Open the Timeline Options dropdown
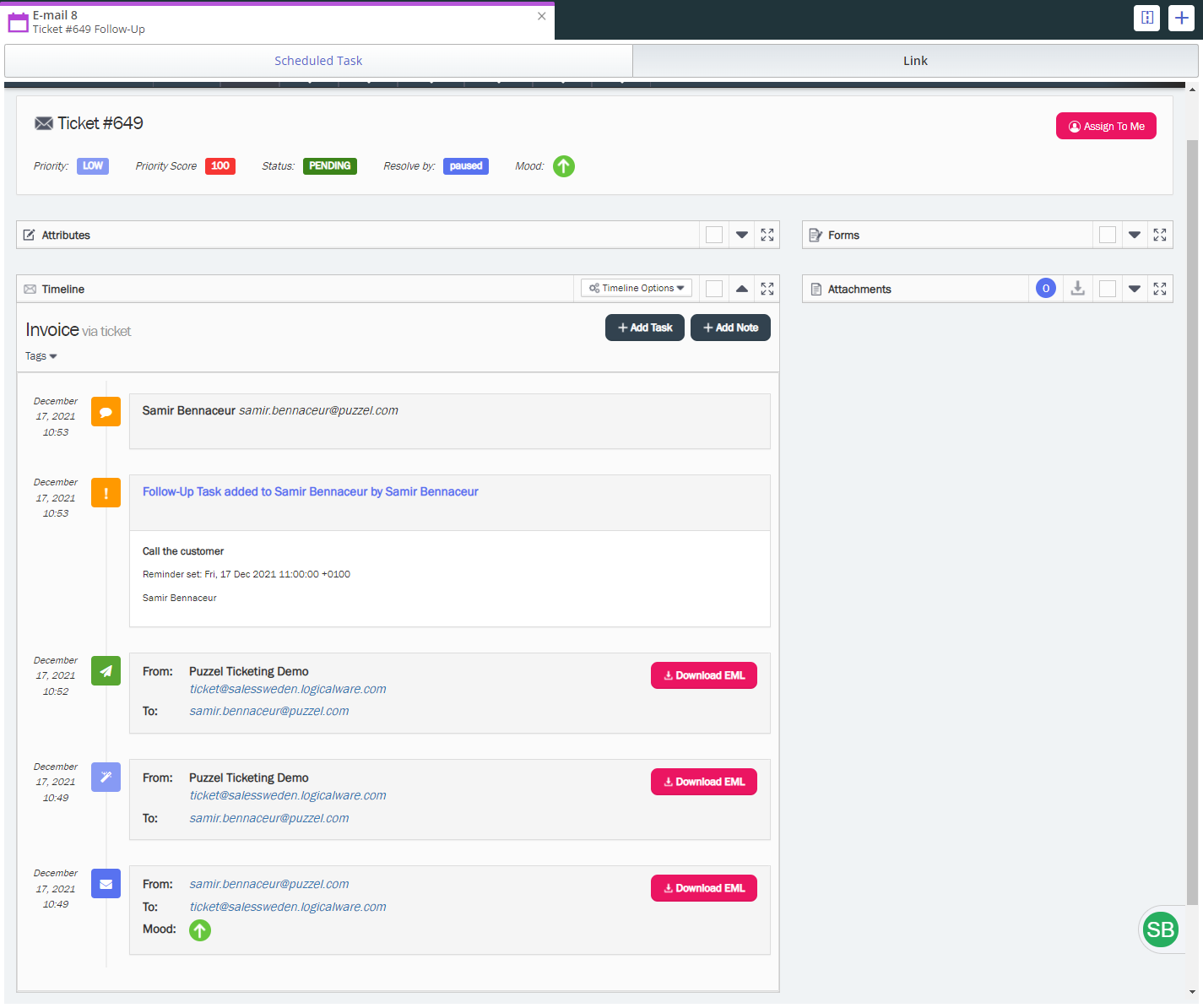Viewport: 1203px width, 1008px height. click(637, 288)
